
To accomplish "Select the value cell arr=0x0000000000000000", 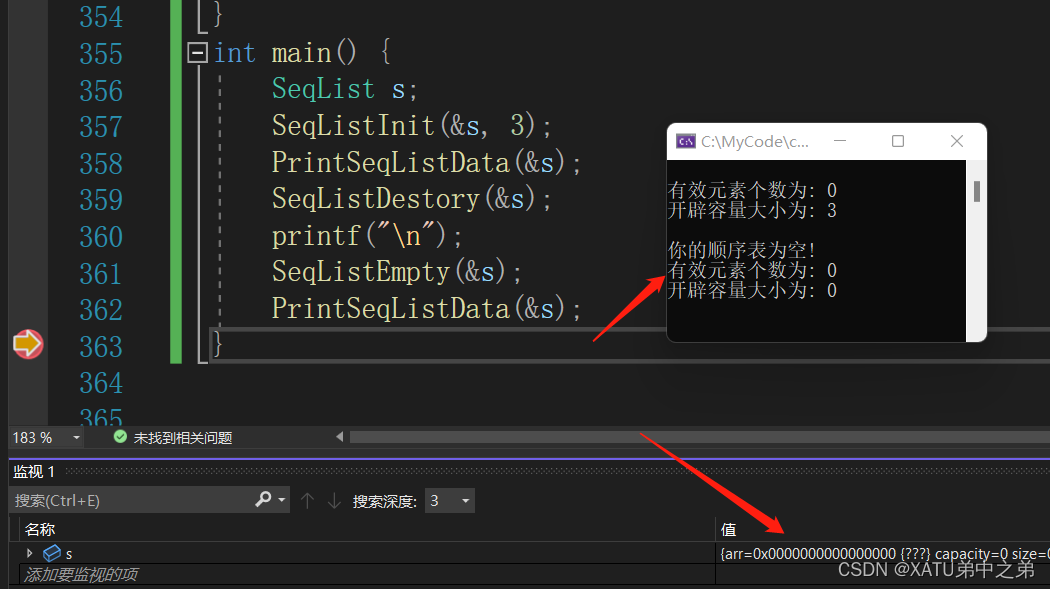I will [883, 554].
